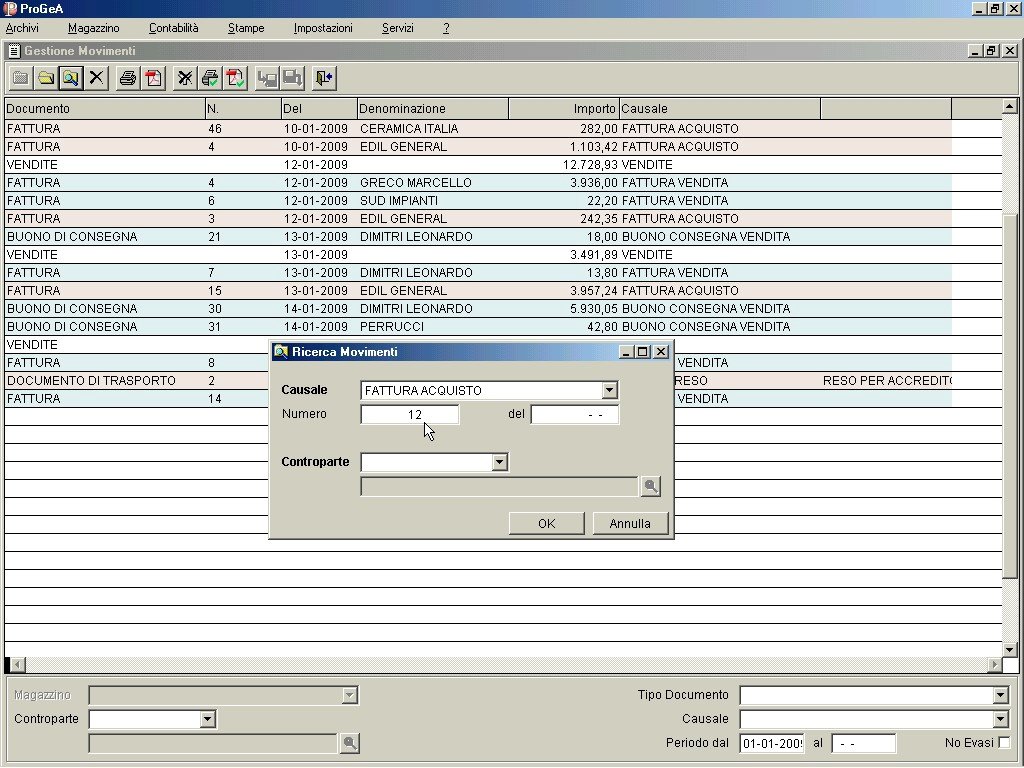The width and height of the screenshot is (1024, 768).
Task: Open the Stampe menu
Action: (x=246, y=28)
